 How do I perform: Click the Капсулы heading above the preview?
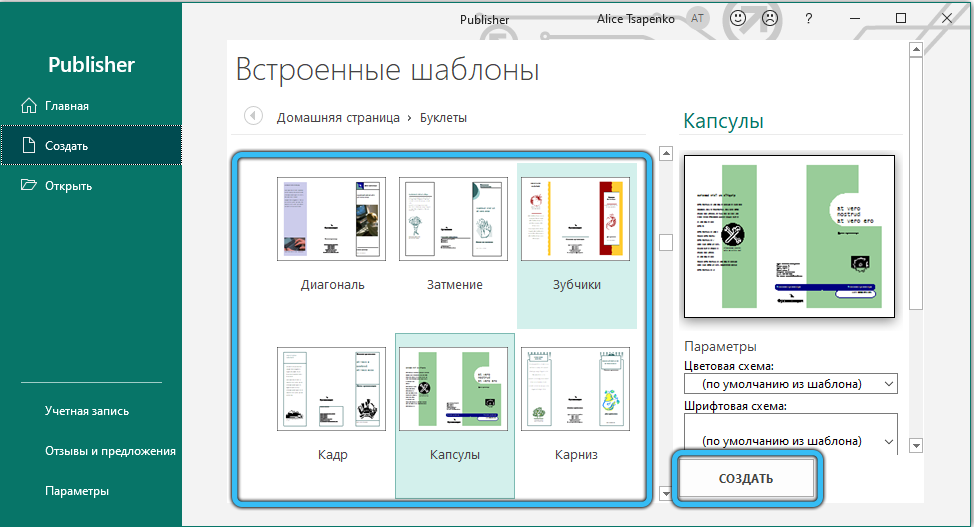tap(723, 121)
